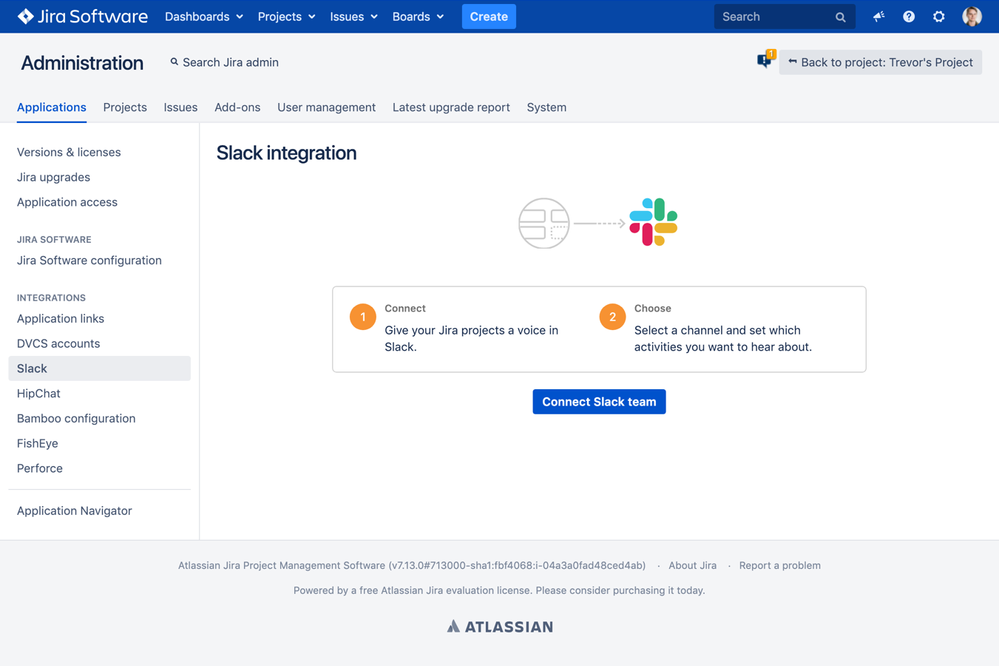This screenshot has height=666, width=999.
Task: Open Versions & licenses
Action: 69,152
